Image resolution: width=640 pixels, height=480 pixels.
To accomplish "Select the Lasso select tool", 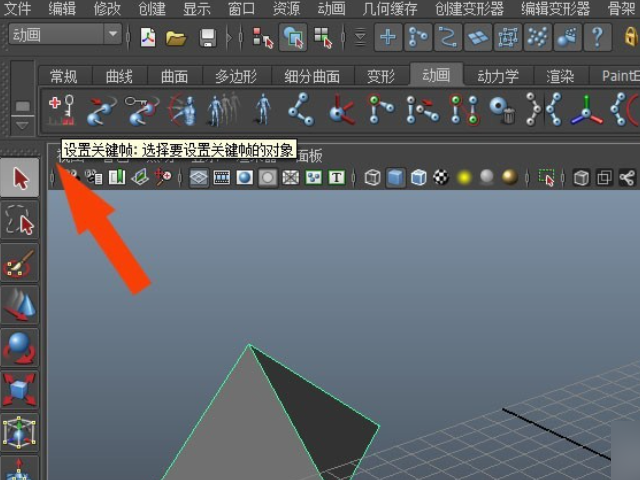I will 20,220.
